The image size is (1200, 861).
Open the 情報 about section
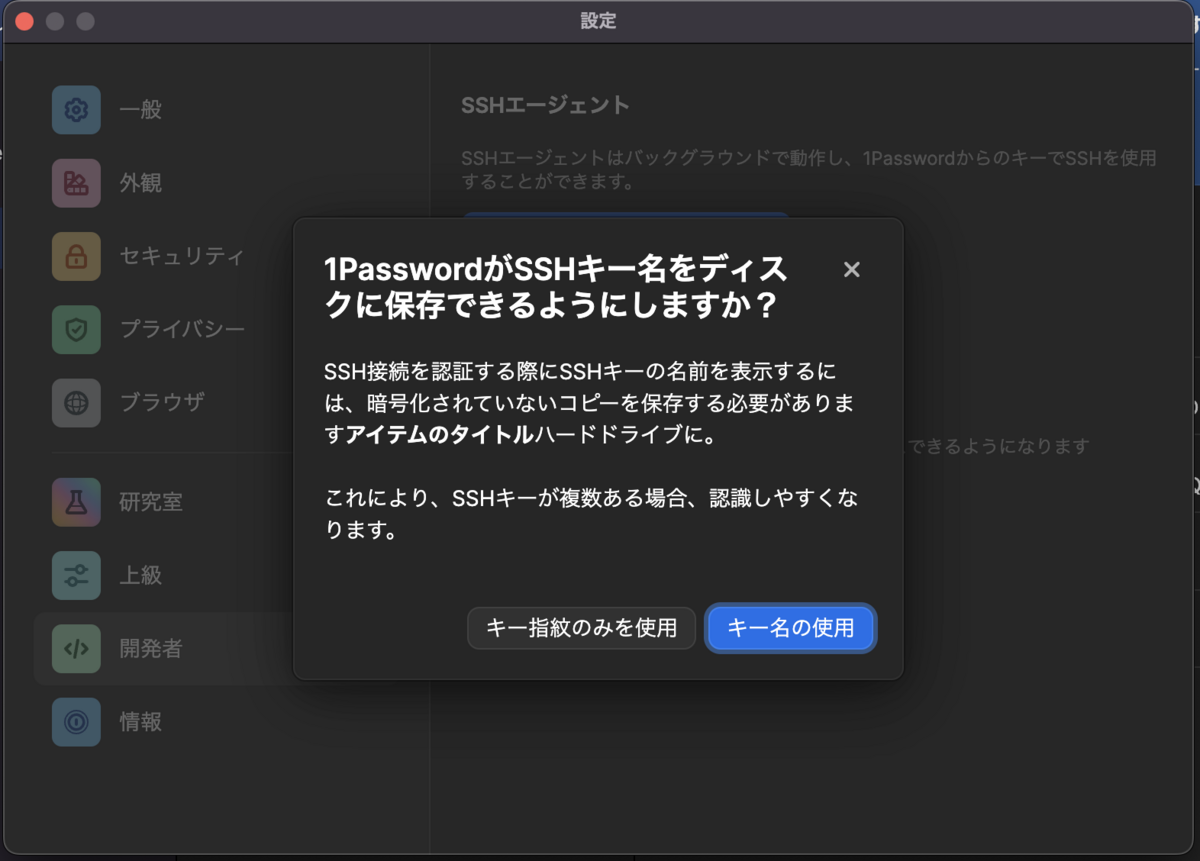141,721
